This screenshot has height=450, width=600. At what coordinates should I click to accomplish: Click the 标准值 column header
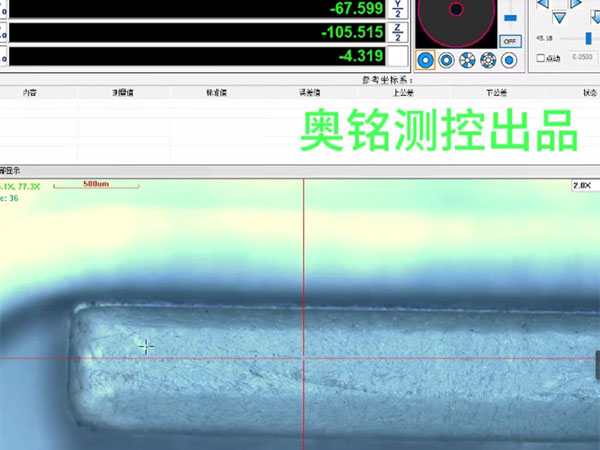(216, 93)
